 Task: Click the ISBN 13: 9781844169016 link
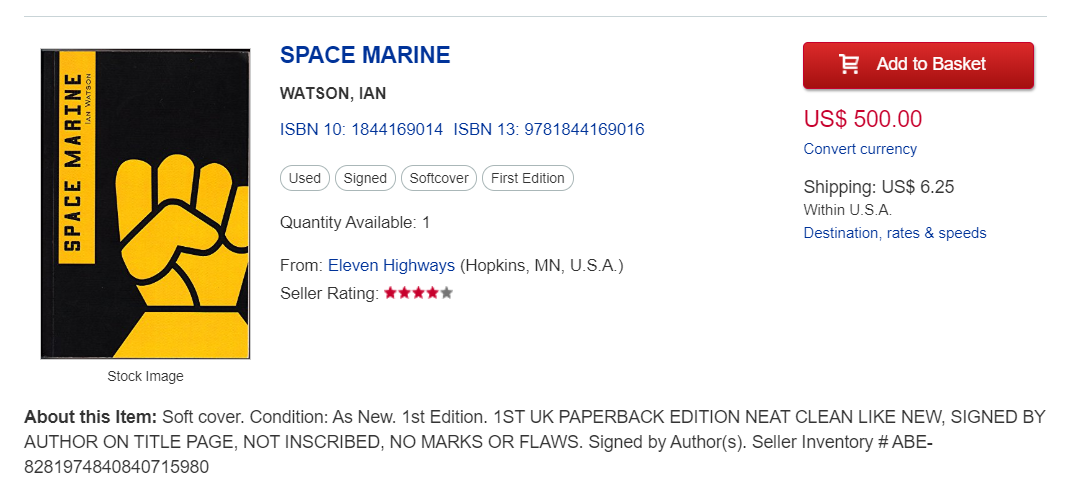(549, 129)
